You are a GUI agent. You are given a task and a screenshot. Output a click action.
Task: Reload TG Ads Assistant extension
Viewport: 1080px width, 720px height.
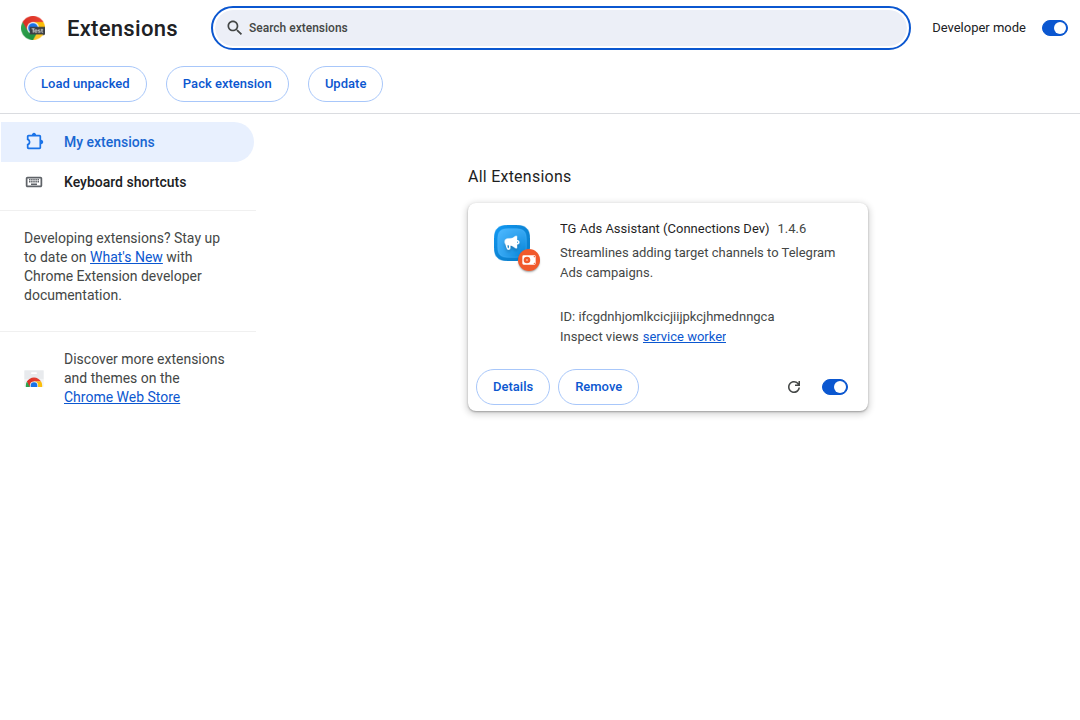pyautogui.click(x=794, y=387)
